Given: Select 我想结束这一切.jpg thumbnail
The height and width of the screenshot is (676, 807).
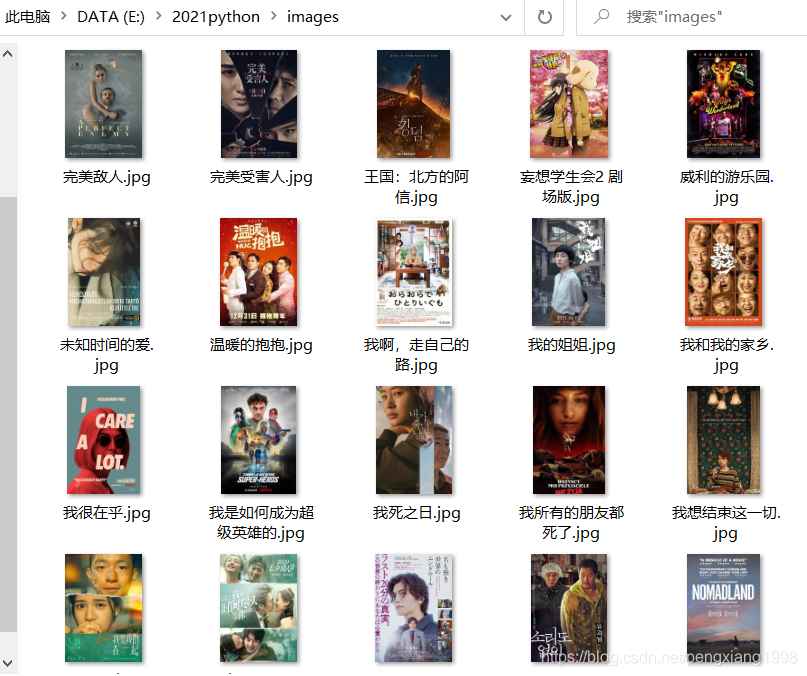Looking at the screenshot, I should [x=723, y=440].
